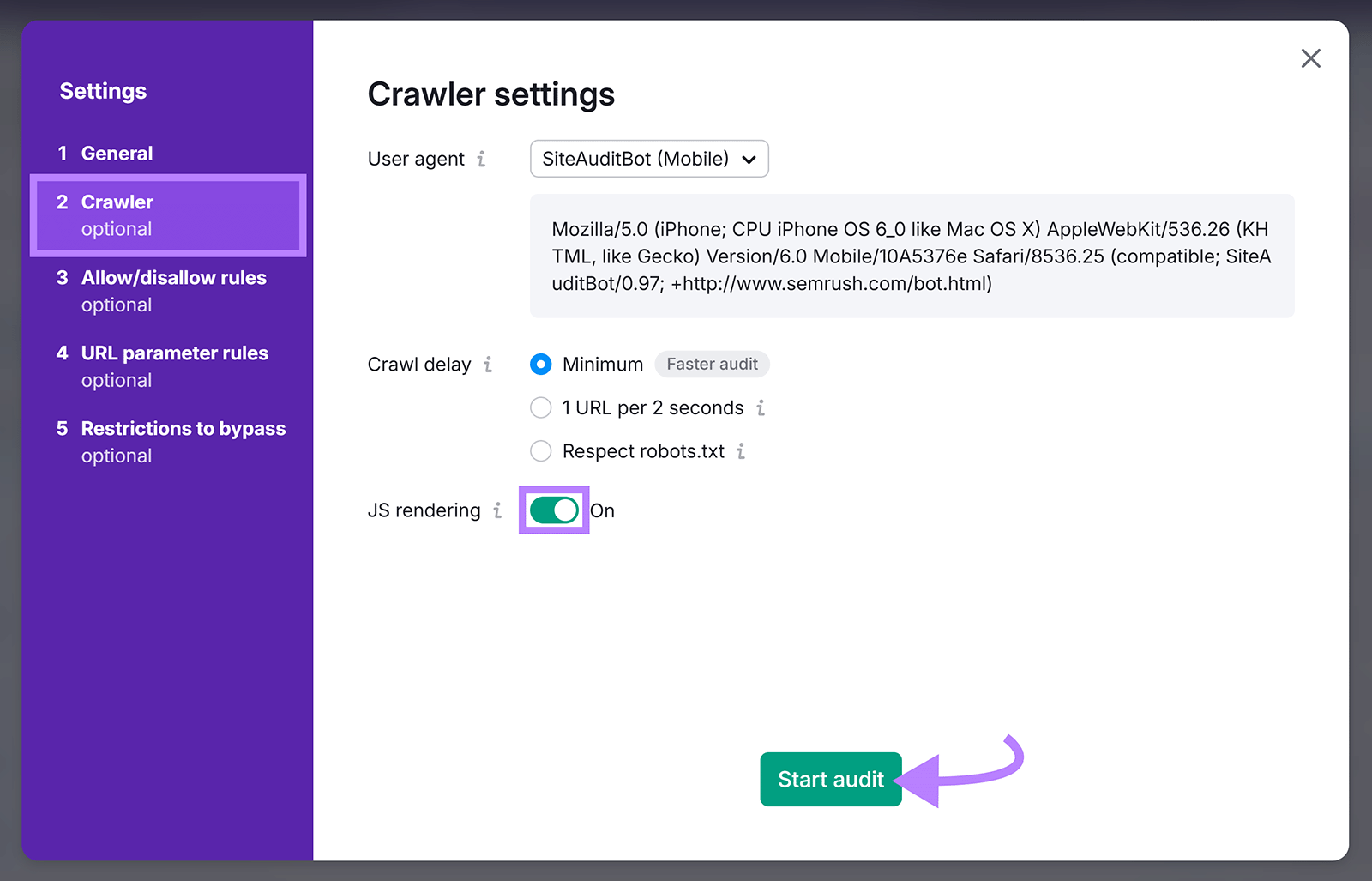
Task: Click the chevron on the SiteAuditBot selector
Action: coord(748,159)
